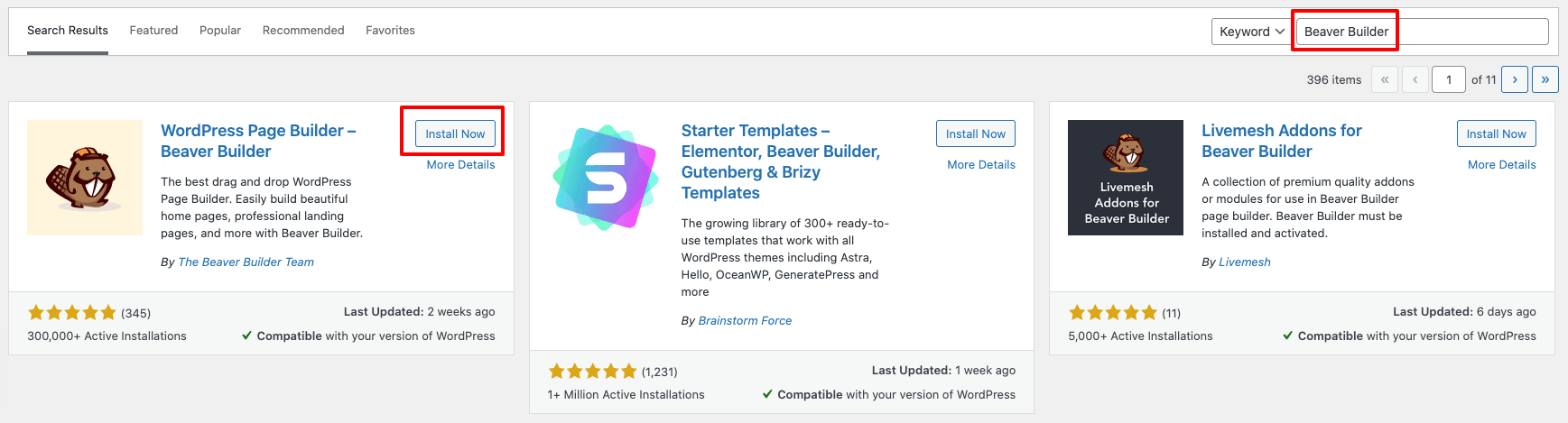Click the Beaver Builder beaver plugin icon
The height and width of the screenshot is (423, 1568).
point(85,178)
